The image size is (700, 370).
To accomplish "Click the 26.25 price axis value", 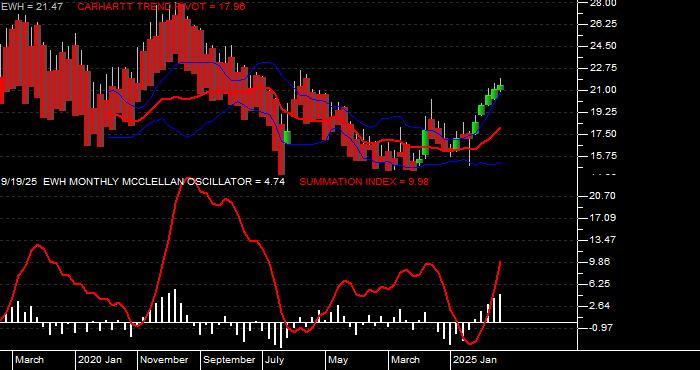I will click(604, 24).
